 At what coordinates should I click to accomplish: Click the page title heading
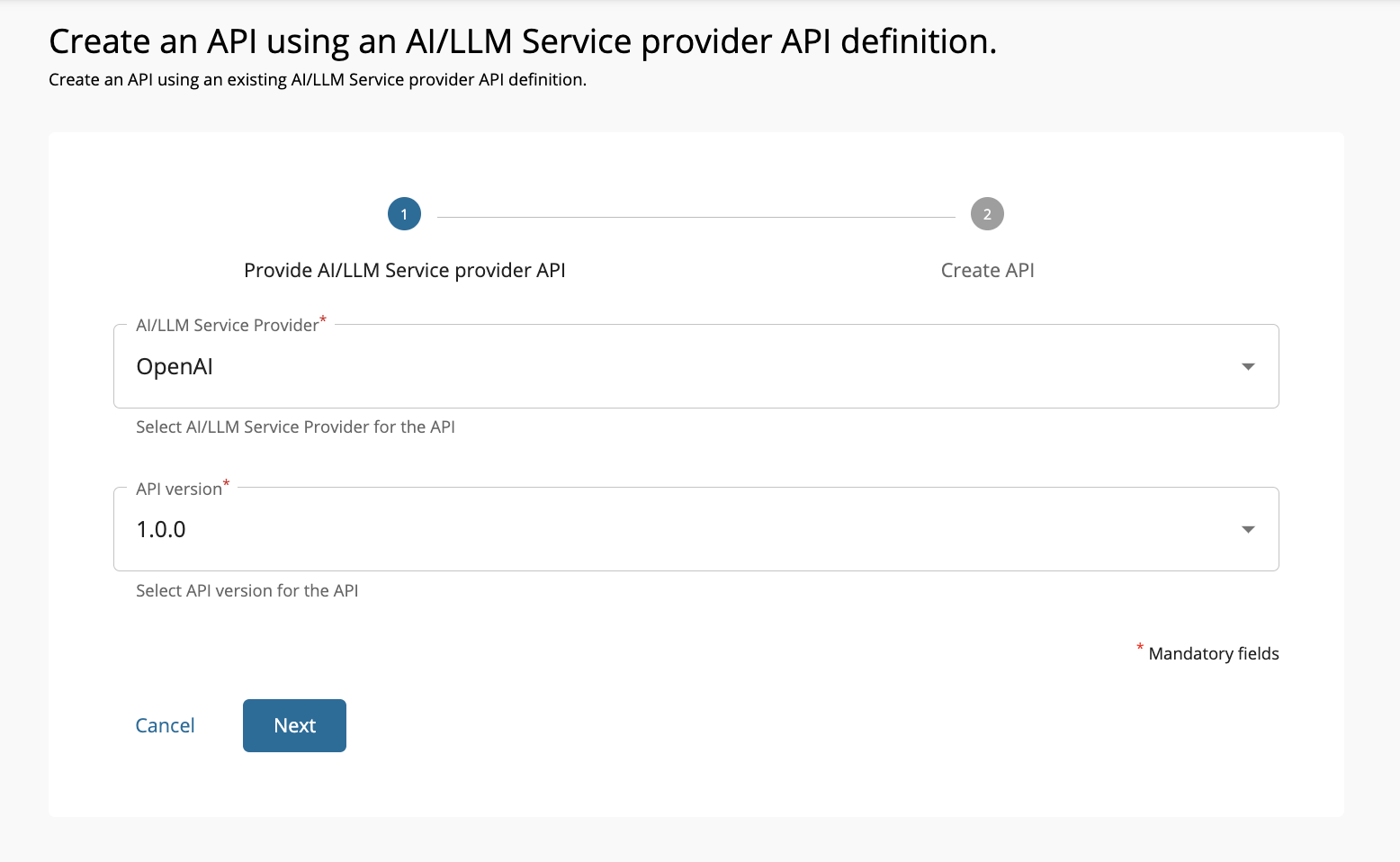[x=523, y=40]
